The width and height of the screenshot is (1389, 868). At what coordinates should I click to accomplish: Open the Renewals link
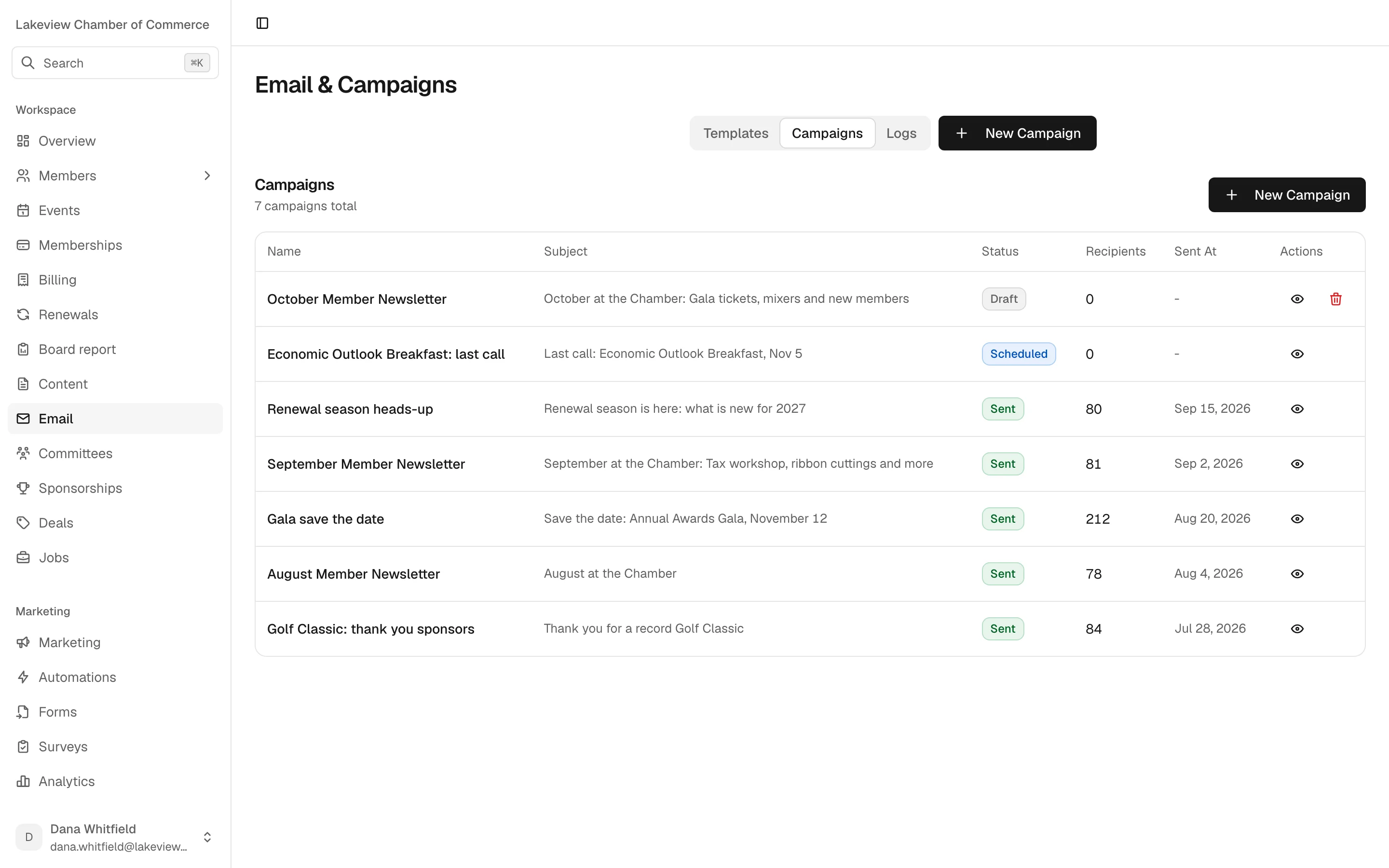[115, 314]
